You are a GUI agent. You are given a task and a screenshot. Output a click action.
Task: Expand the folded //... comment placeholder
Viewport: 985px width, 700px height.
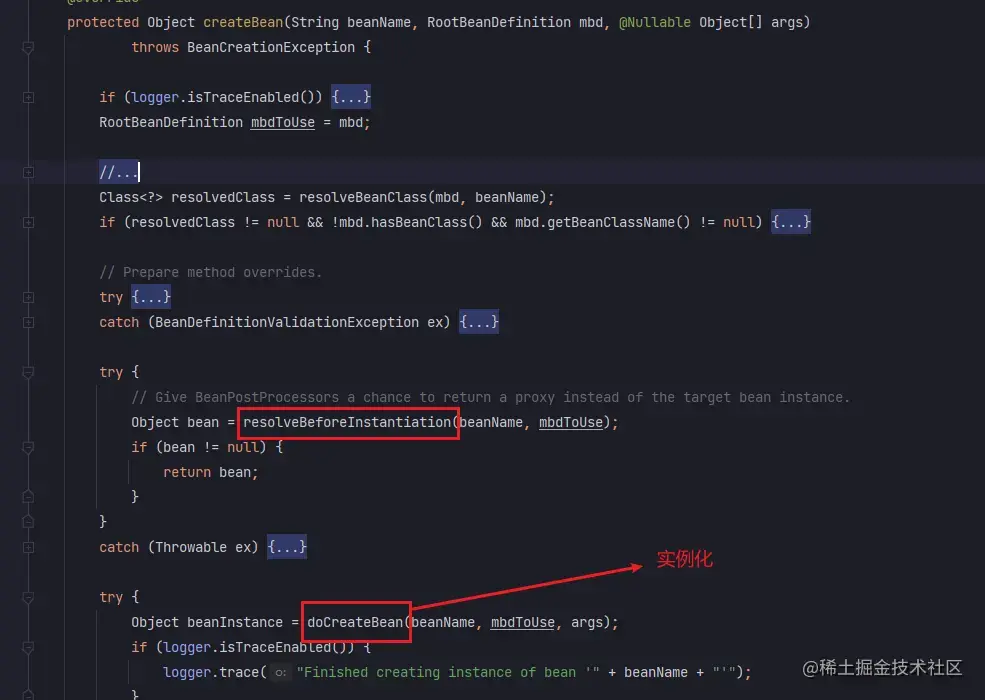click(x=119, y=172)
